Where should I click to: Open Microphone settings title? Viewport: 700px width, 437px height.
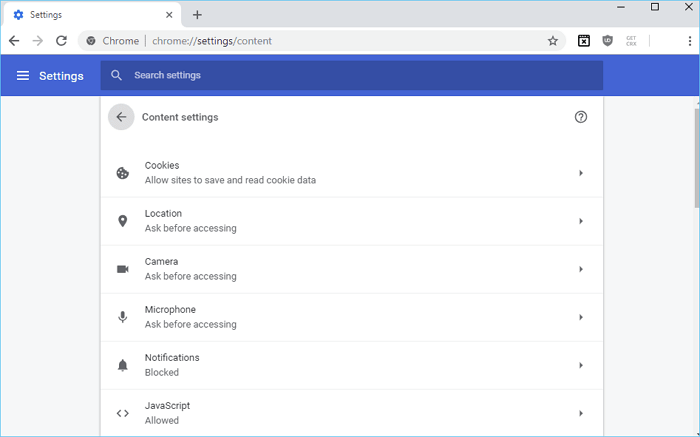(x=170, y=309)
